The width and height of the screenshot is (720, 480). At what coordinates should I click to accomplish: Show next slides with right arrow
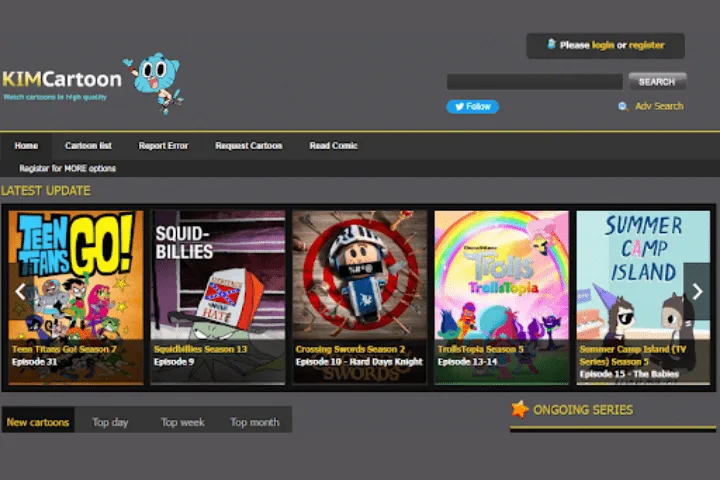pyautogui.click(x=697, y=291)
